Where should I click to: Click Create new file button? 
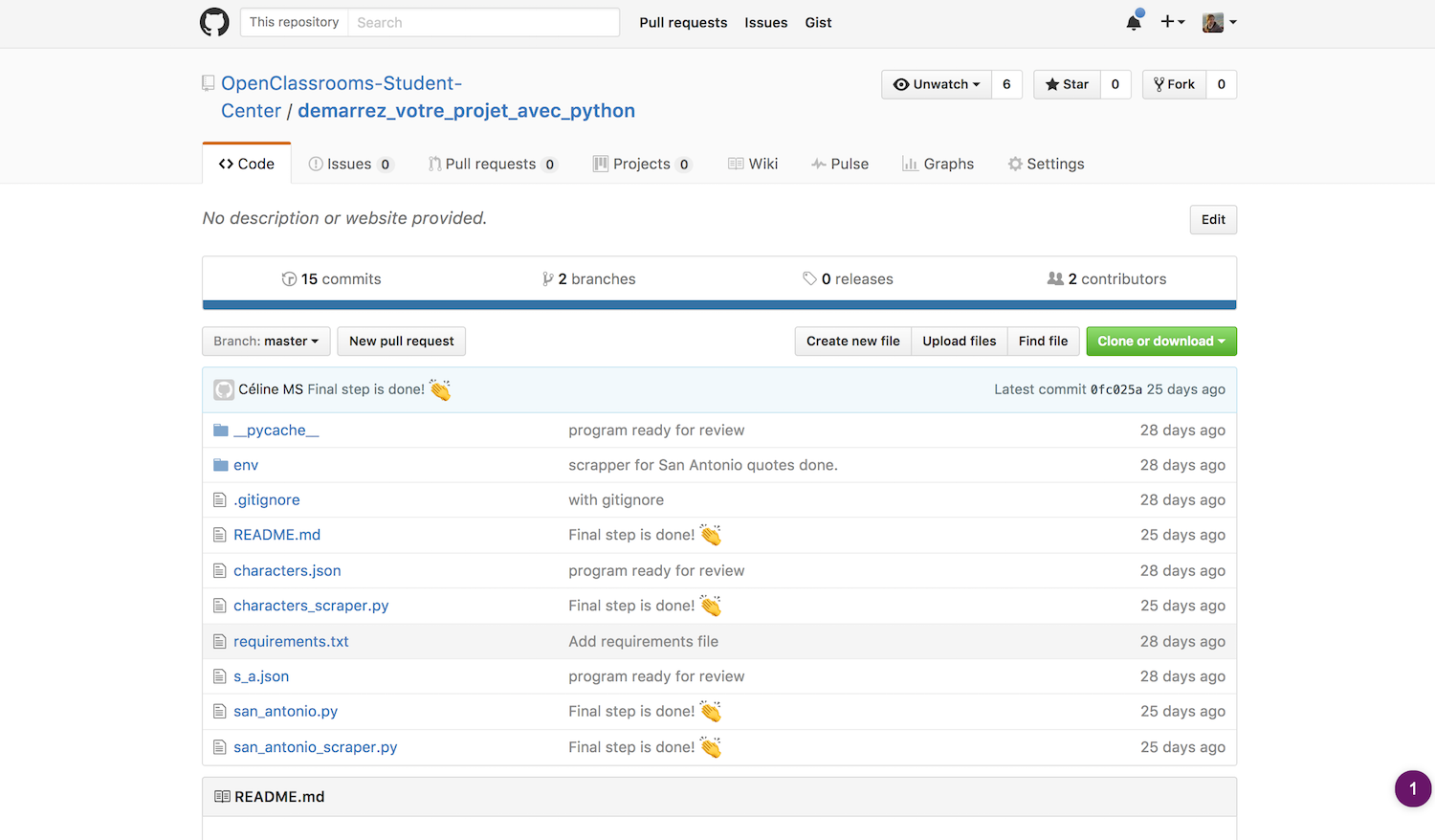853,342
